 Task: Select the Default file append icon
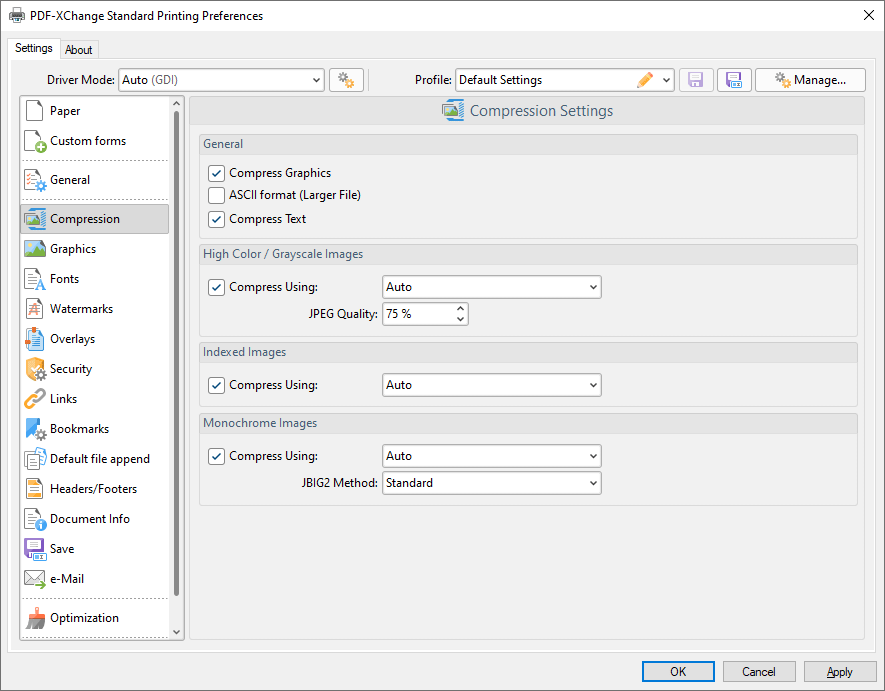35,459
